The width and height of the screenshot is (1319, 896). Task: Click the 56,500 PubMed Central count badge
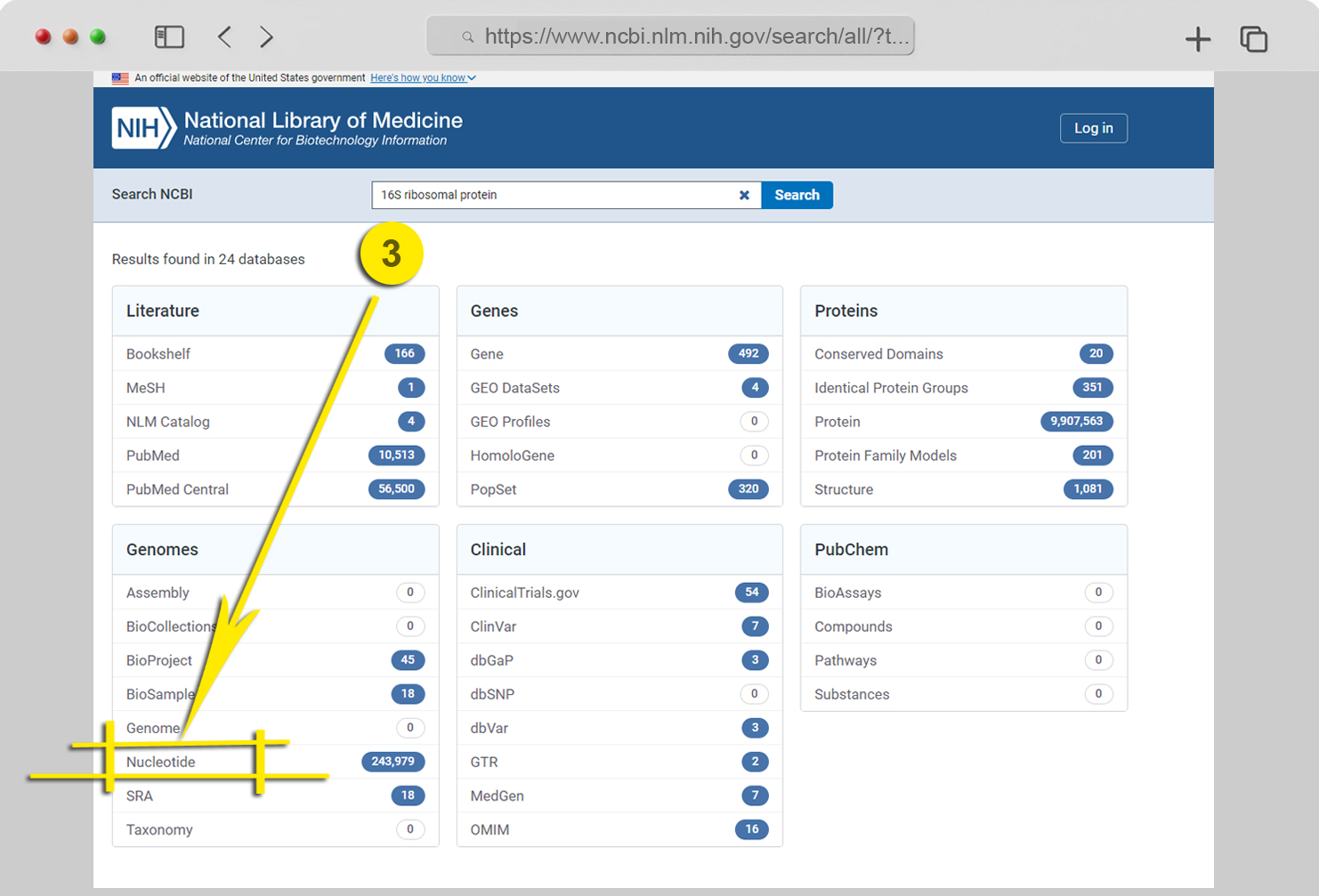[x=396, y=488]
